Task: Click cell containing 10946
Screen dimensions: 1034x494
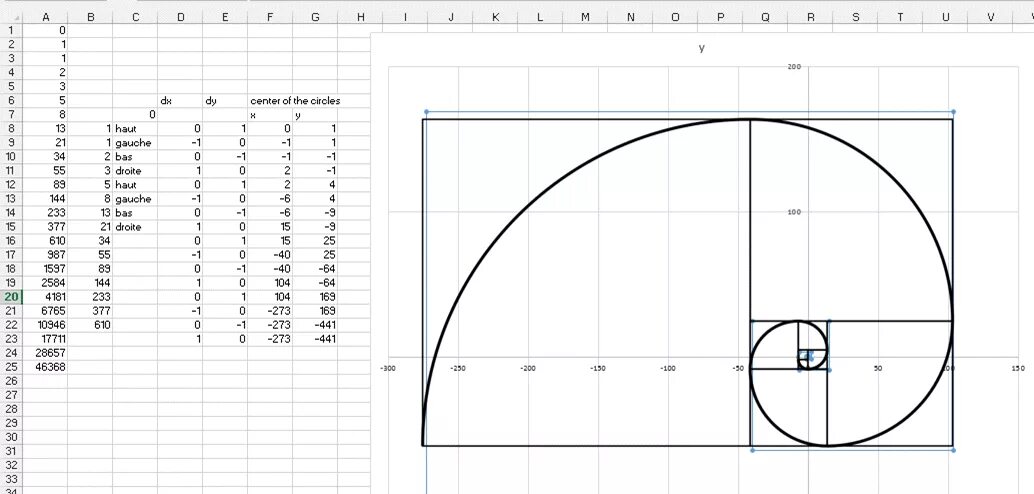Action: (46, 324)
